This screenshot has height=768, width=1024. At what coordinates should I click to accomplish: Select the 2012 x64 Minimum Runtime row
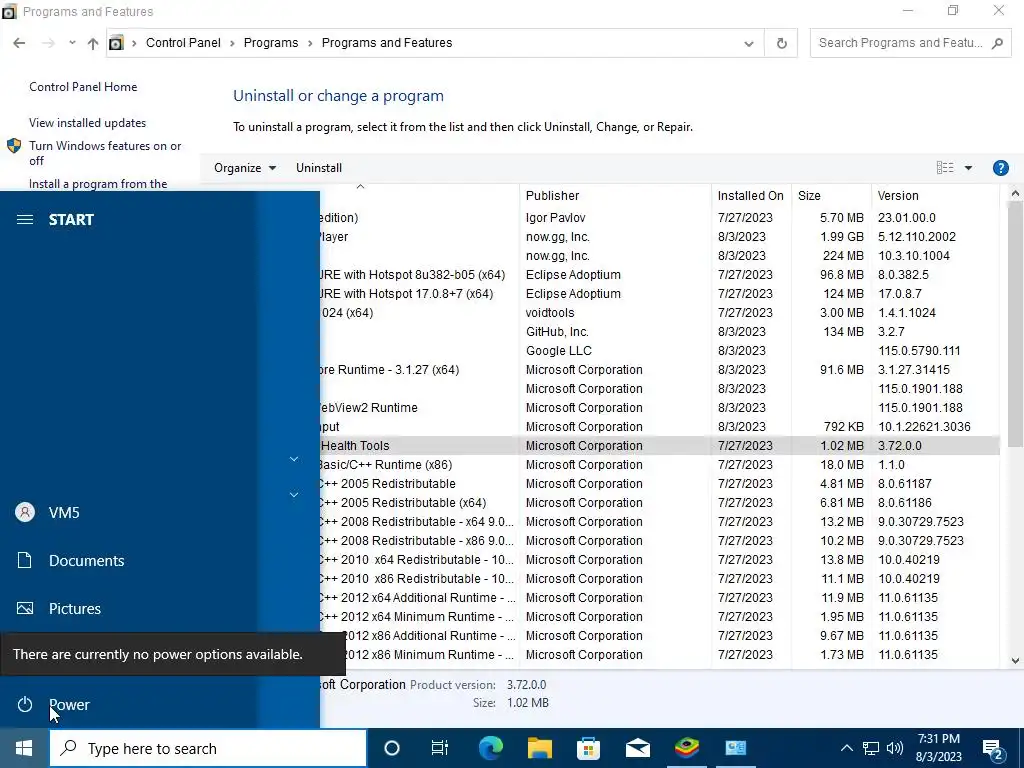[659, 616]
